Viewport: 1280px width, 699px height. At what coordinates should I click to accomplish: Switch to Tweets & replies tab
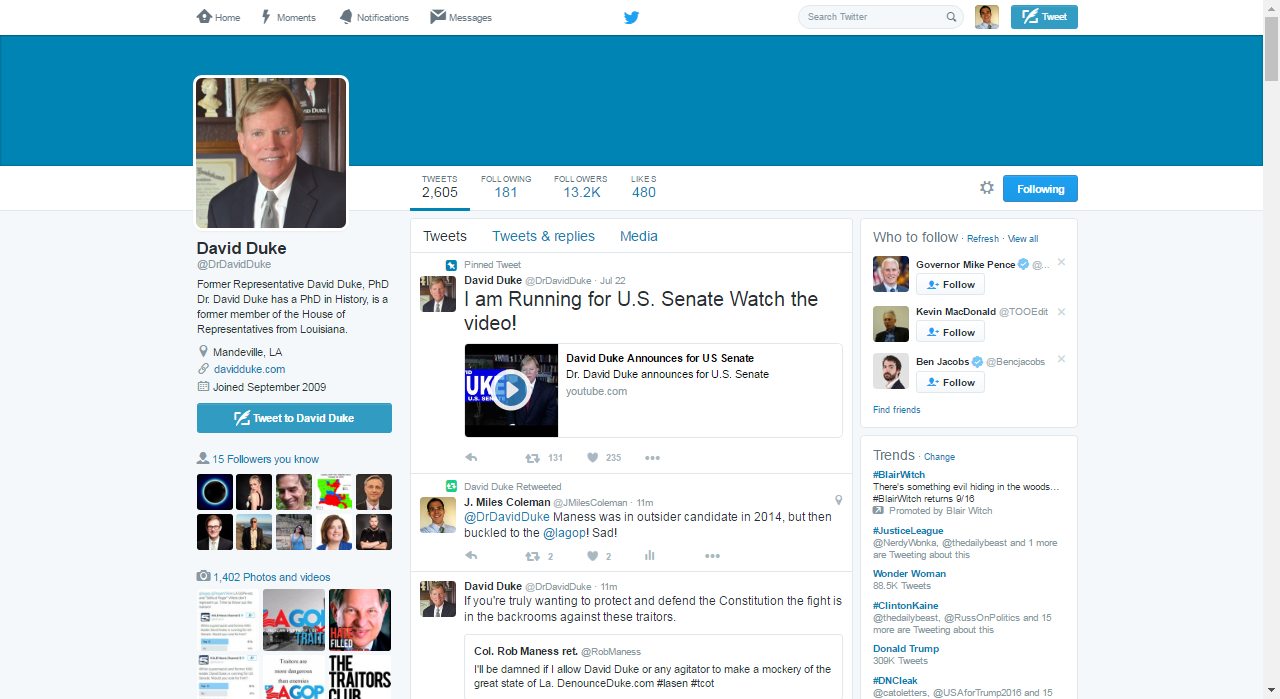[543, 236]
